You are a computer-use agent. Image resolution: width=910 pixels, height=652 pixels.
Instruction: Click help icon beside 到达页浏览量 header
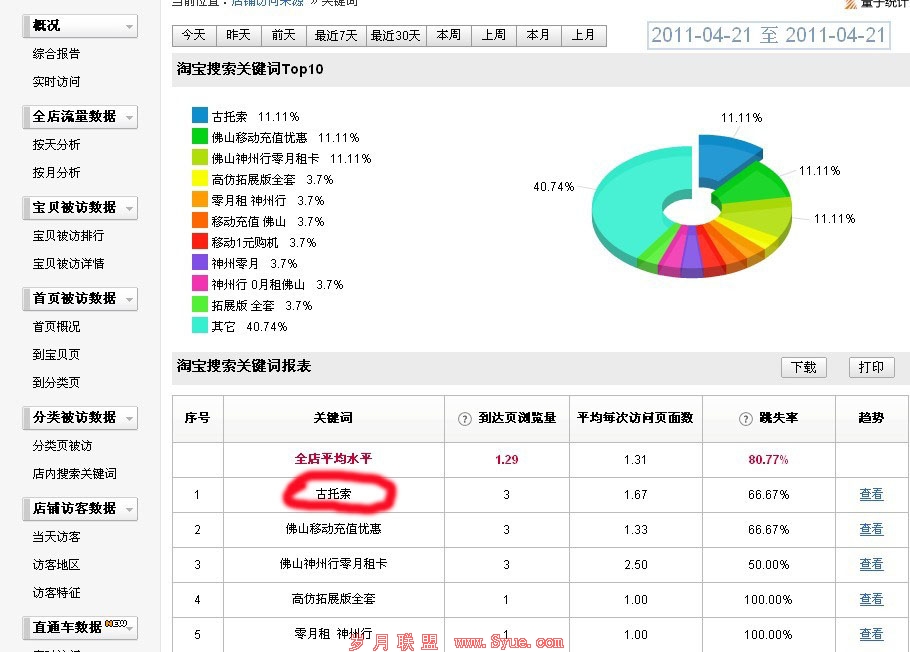[464, 419]
